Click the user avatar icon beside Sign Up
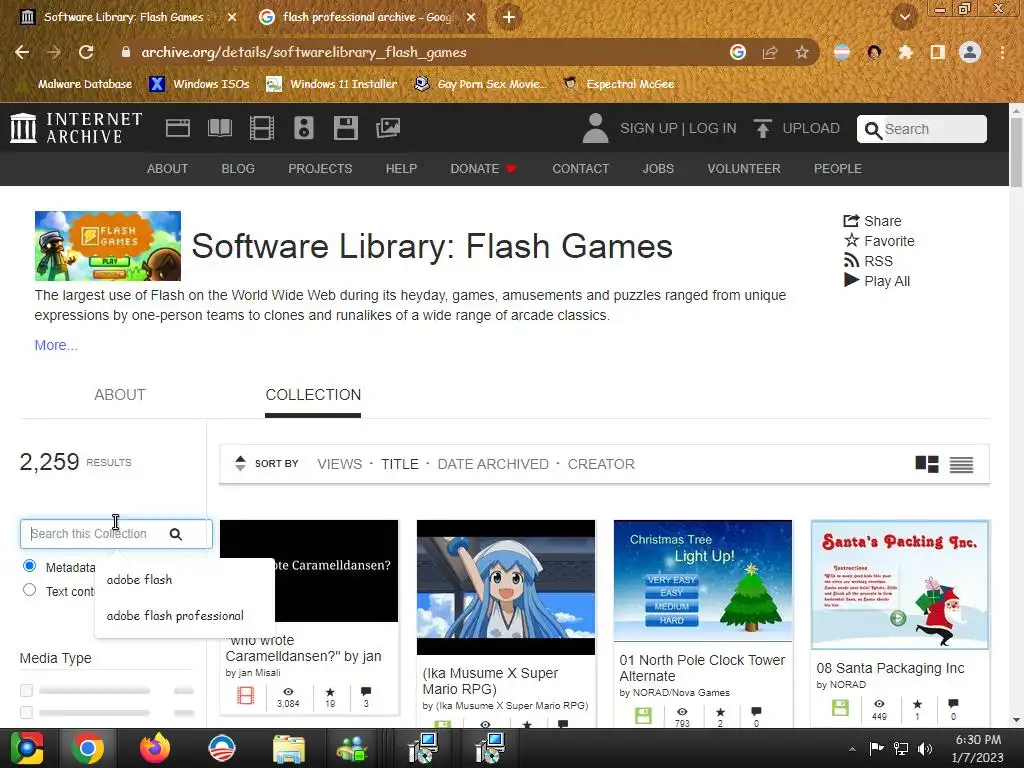 (x=595, y=128)
